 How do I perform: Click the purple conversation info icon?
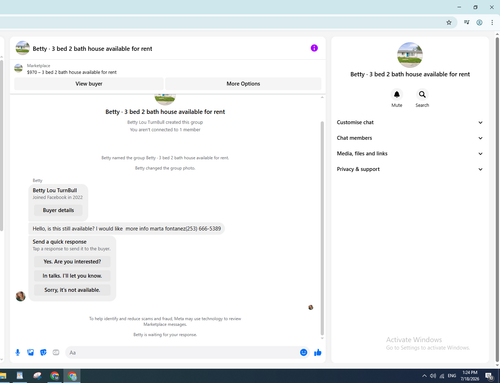coord(314,48)
